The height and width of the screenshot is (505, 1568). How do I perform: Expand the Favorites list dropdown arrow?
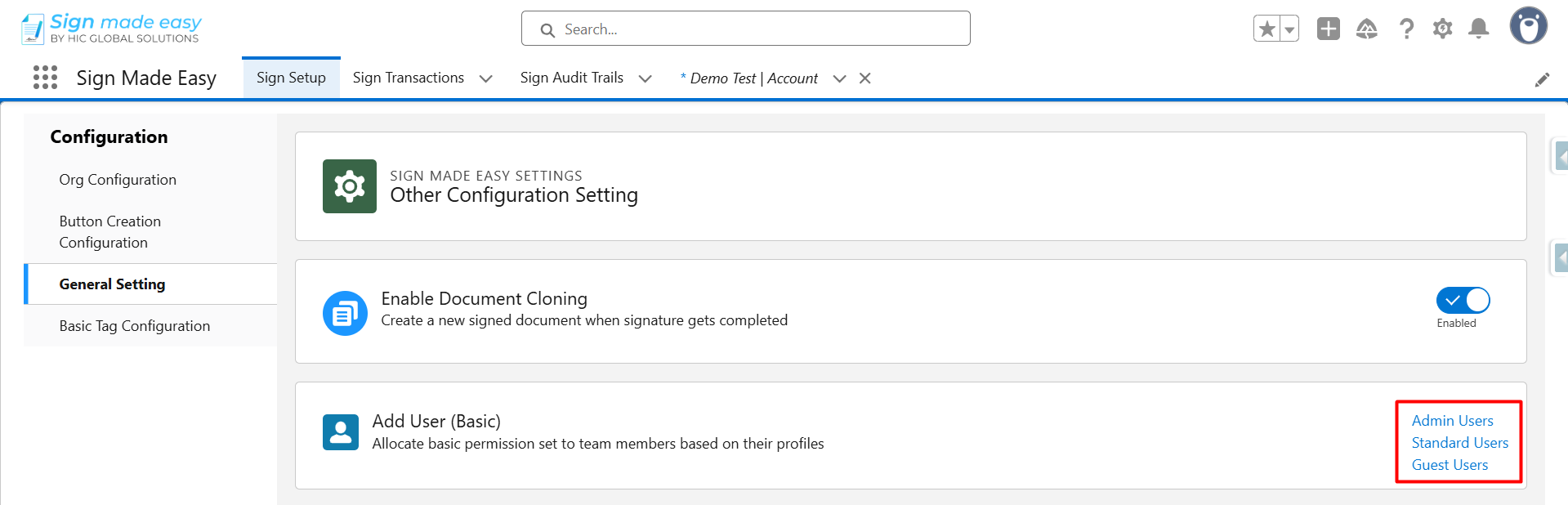pyautogui.click(x=1289, y=29)
